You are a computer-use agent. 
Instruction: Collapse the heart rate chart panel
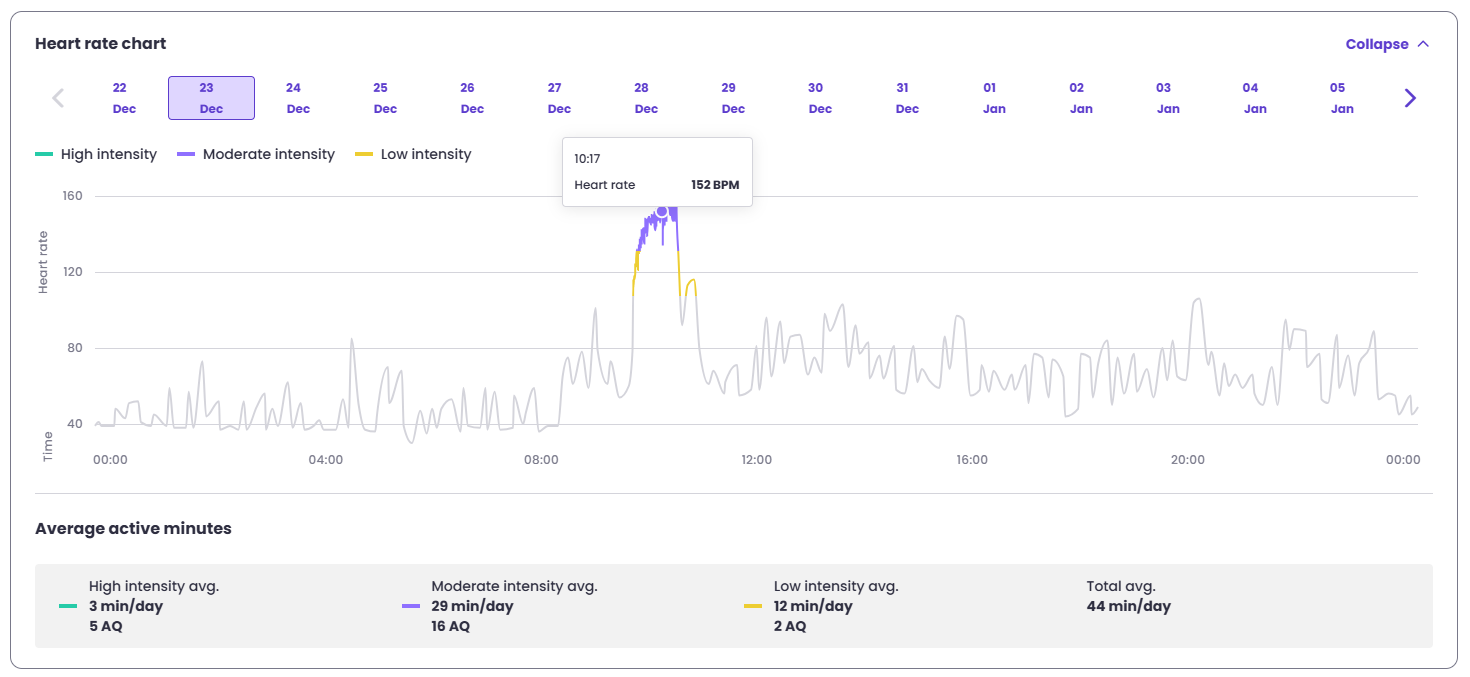[x=1376, y=44]
